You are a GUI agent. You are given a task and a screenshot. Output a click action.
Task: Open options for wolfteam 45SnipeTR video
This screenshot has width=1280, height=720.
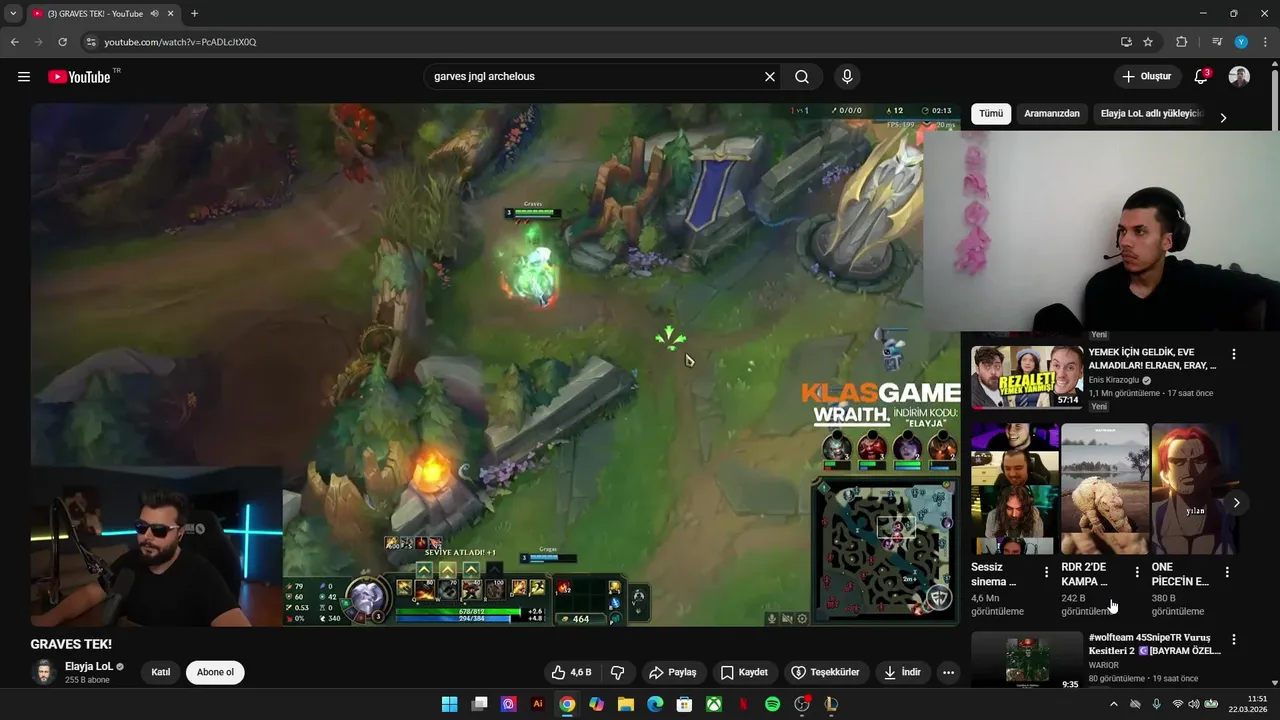[1234, 640]
